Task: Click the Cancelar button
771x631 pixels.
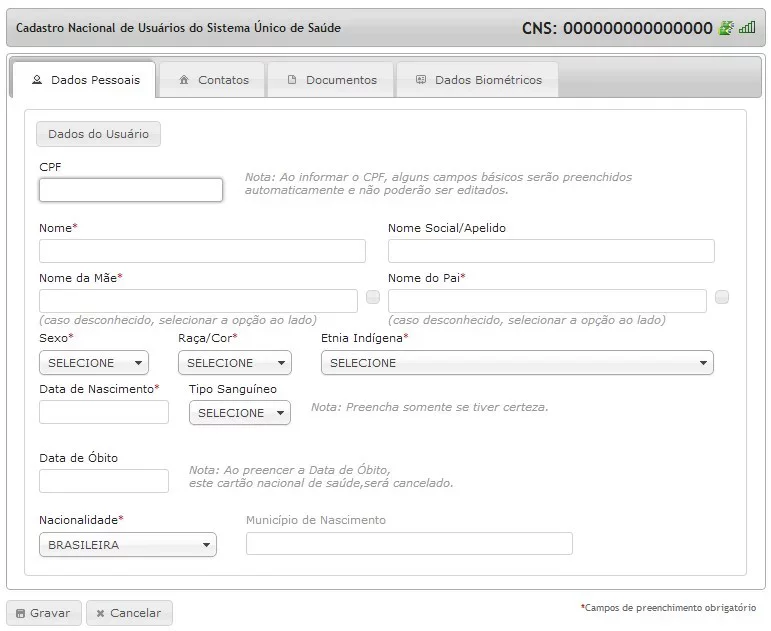Action: click(x=129, y=613)
